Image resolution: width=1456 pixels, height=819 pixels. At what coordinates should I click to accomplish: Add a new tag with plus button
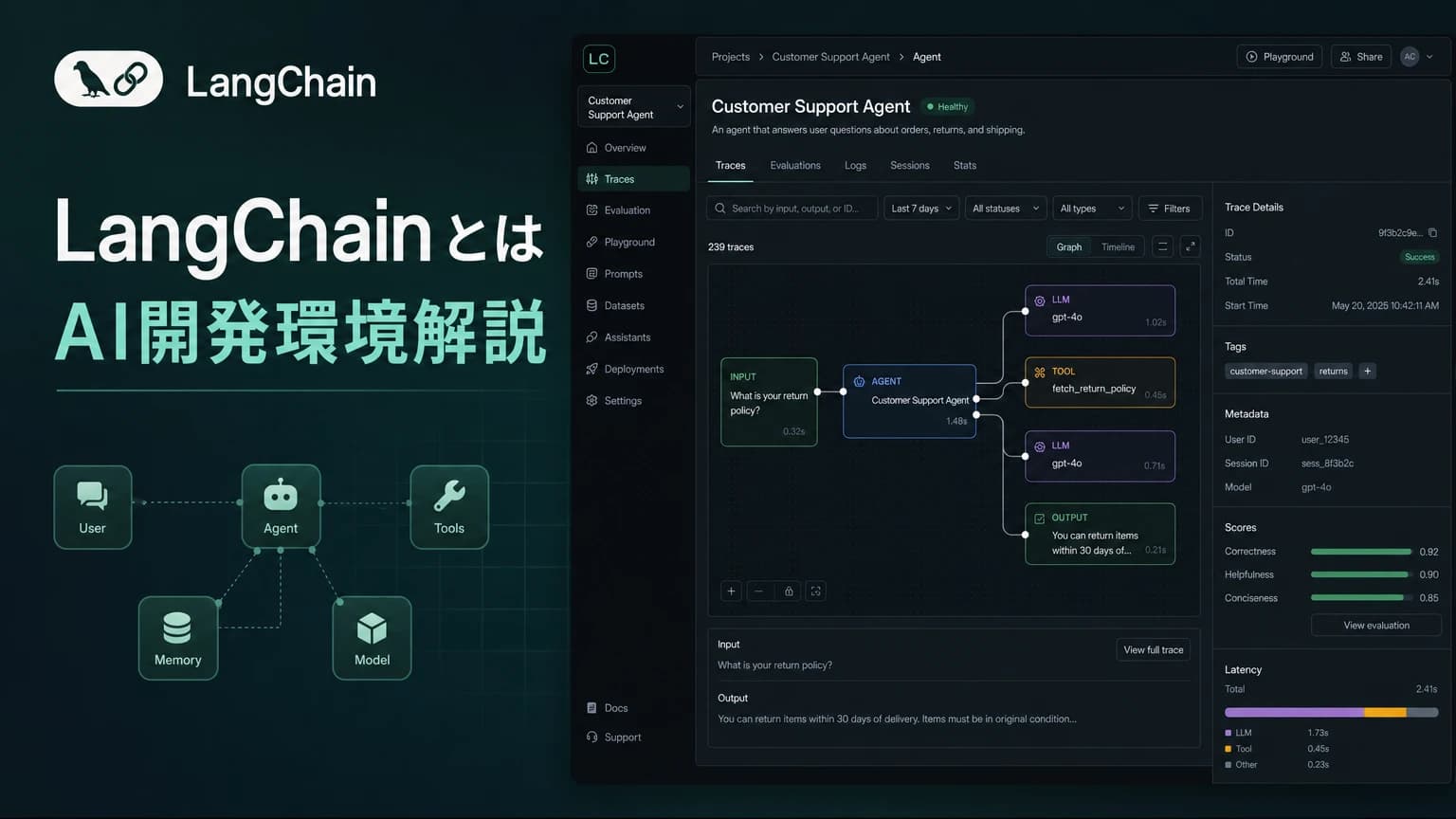1367,372
